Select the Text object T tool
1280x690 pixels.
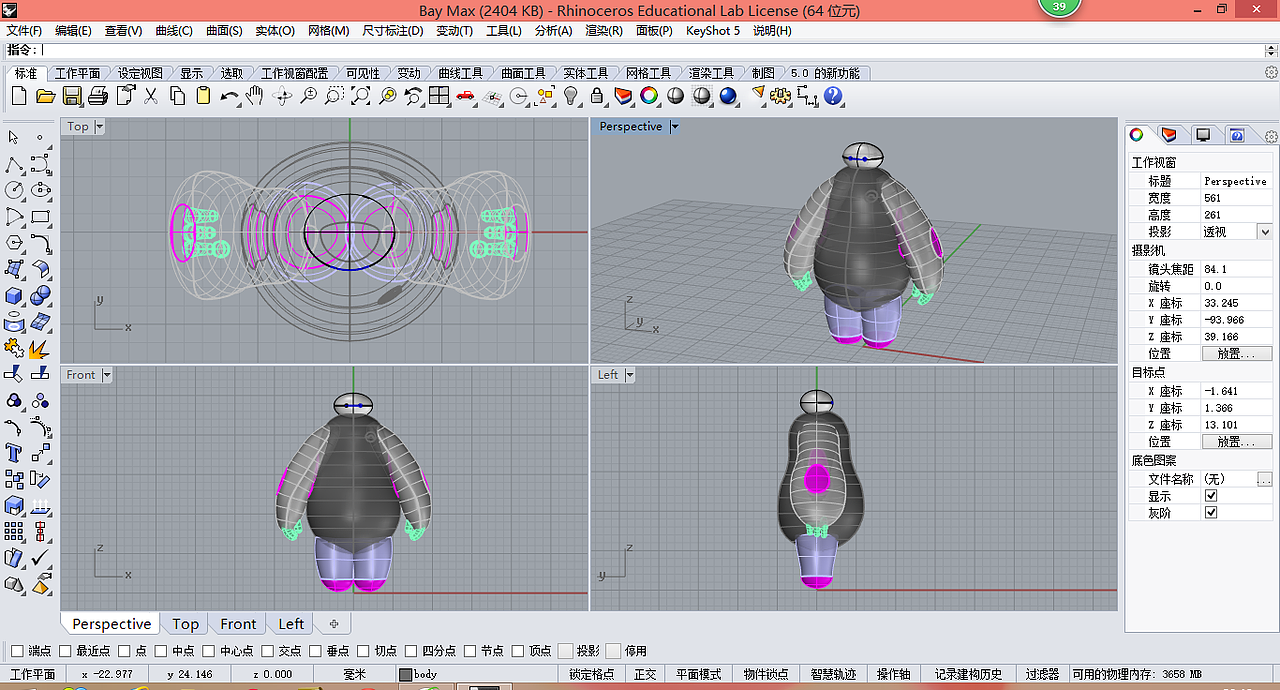point(14,453)
